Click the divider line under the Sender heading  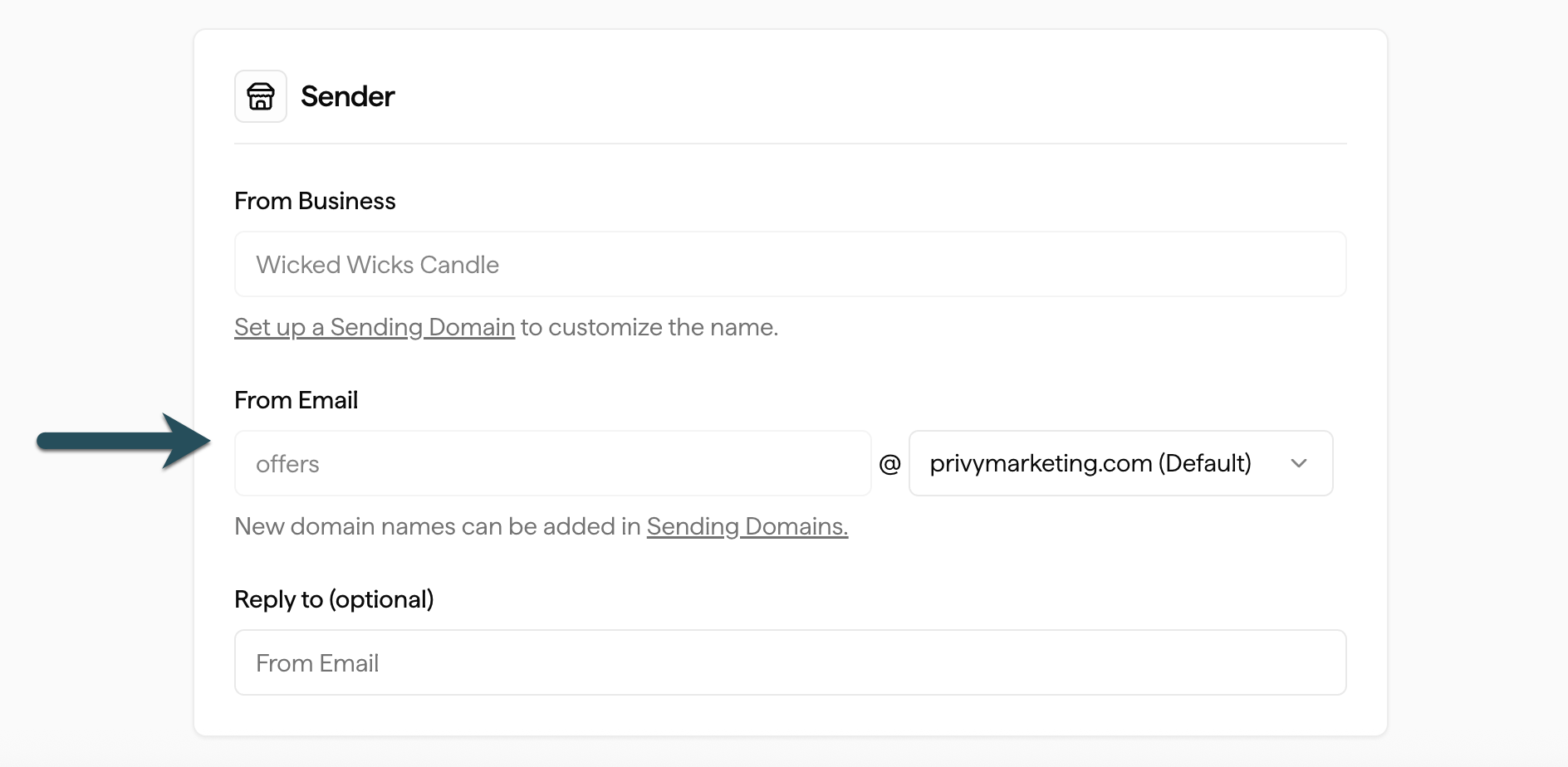[x=789, y=143]
